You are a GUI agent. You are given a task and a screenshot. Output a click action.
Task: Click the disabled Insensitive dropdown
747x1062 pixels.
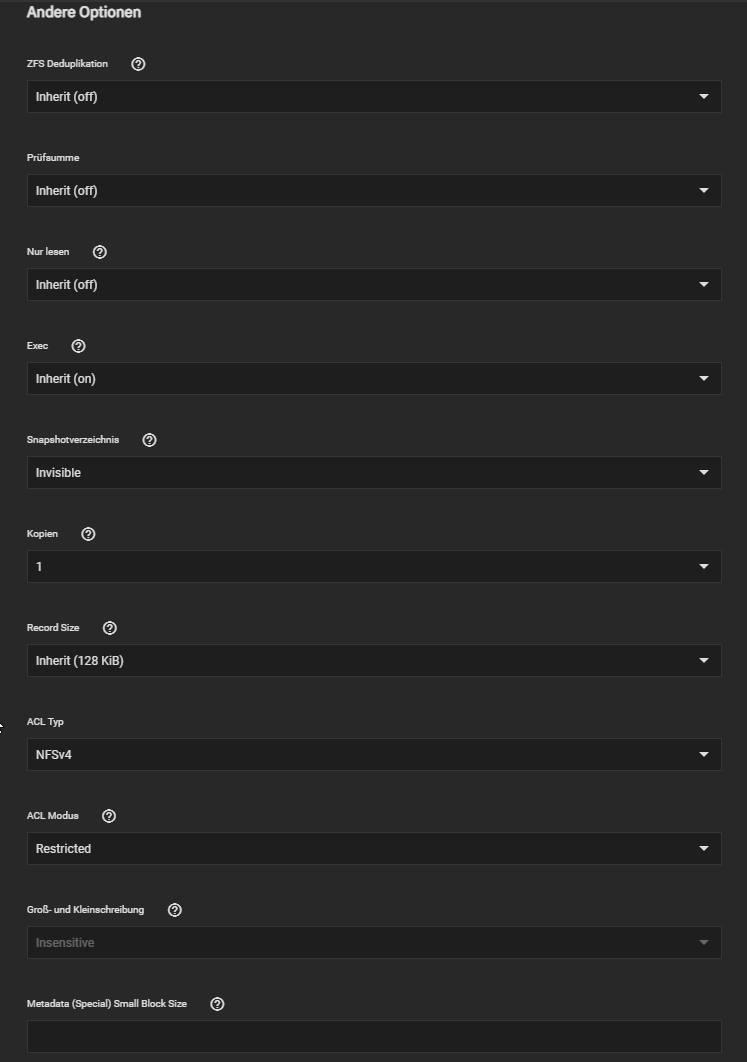tap(374, 942)
